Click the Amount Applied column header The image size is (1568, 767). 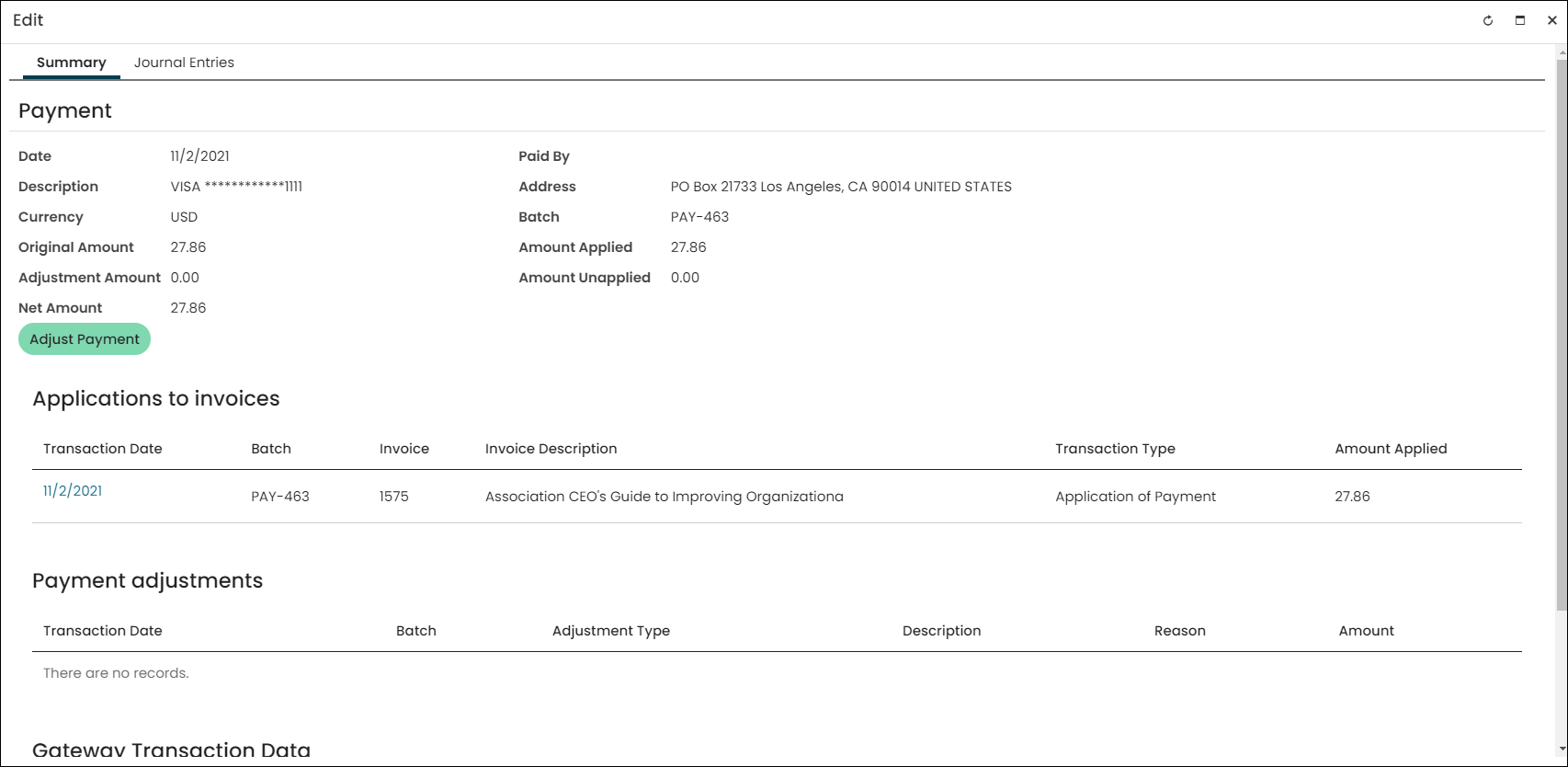[1391, 449]
